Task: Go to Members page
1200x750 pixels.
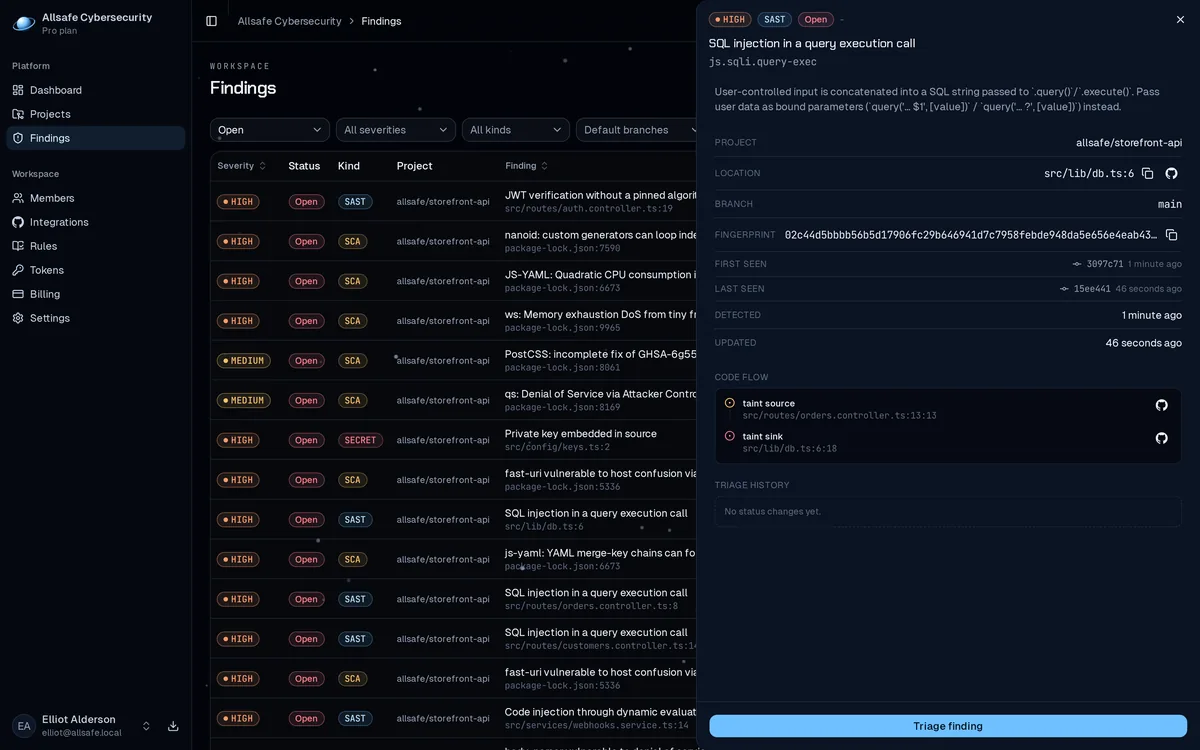Action: (x=95, y=198)
